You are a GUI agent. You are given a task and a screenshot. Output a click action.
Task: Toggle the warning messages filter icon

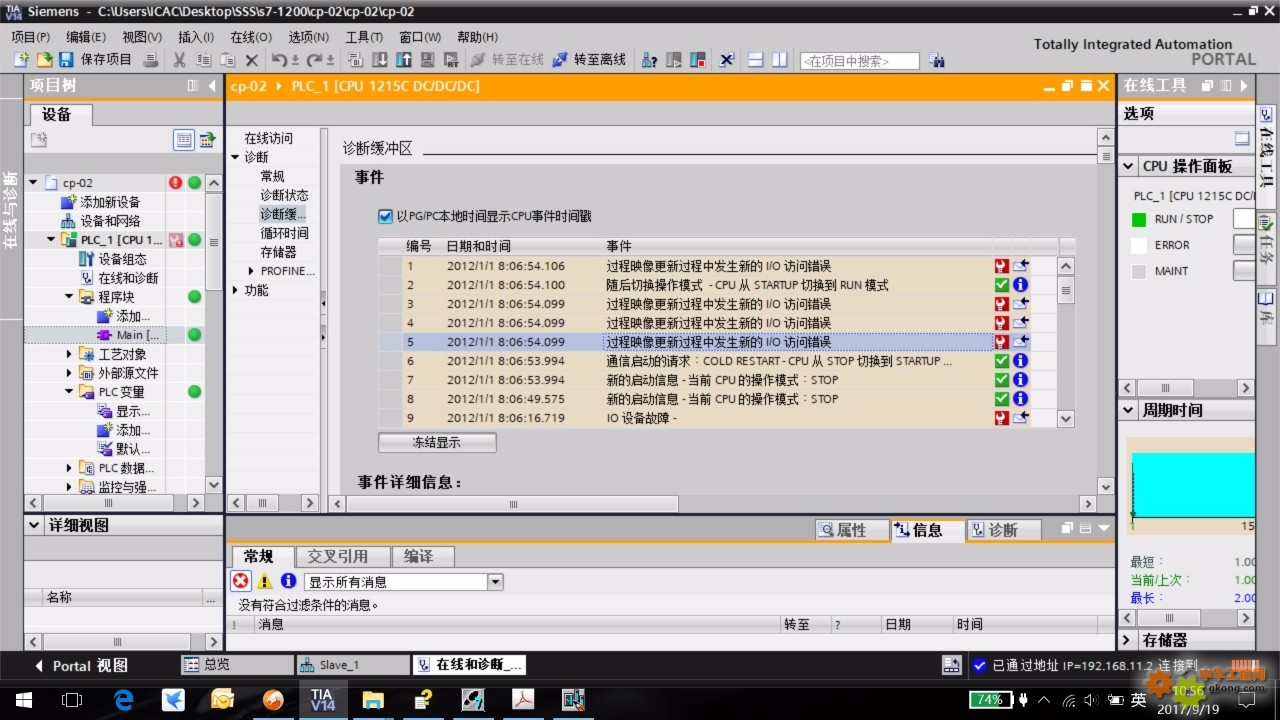tap(264, 581)
